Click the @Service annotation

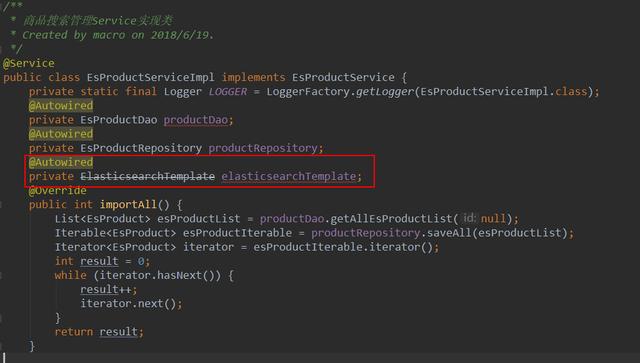pyautogui.click(x=29, y=63)
